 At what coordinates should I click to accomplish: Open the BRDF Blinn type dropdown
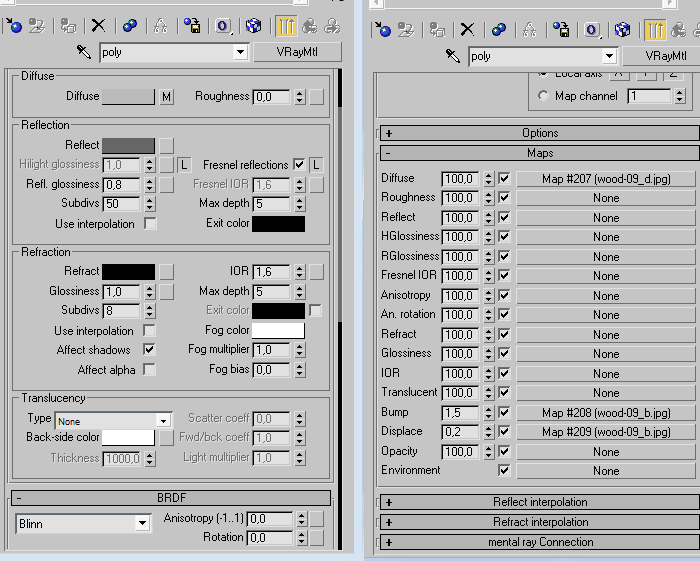(82, 523)
